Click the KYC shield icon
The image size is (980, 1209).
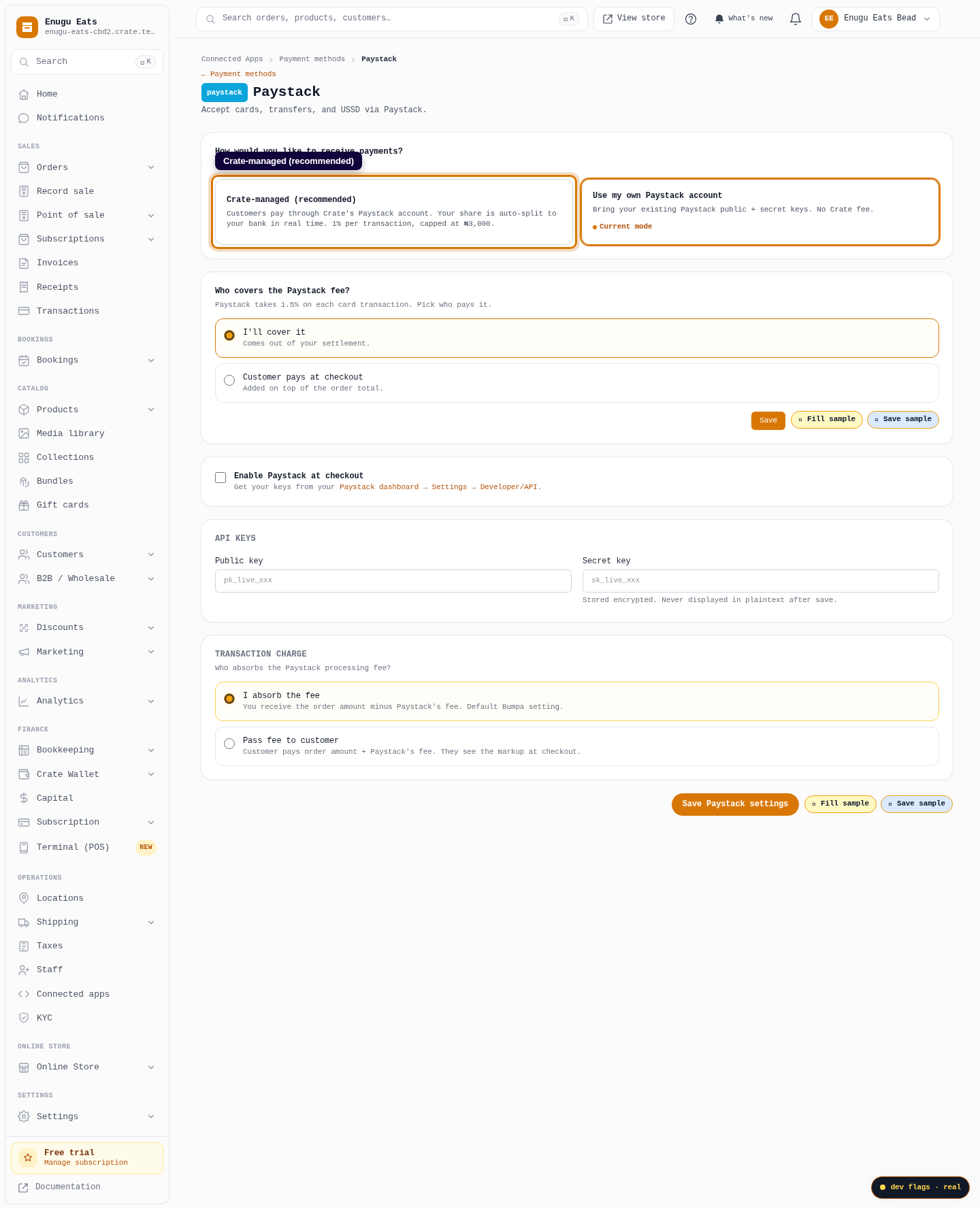pos(24,1018)
